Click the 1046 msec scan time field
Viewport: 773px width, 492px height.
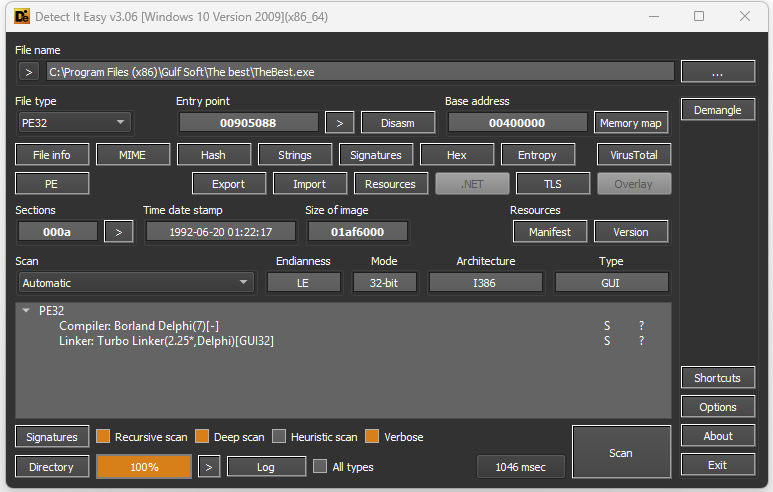coord(521,466)
